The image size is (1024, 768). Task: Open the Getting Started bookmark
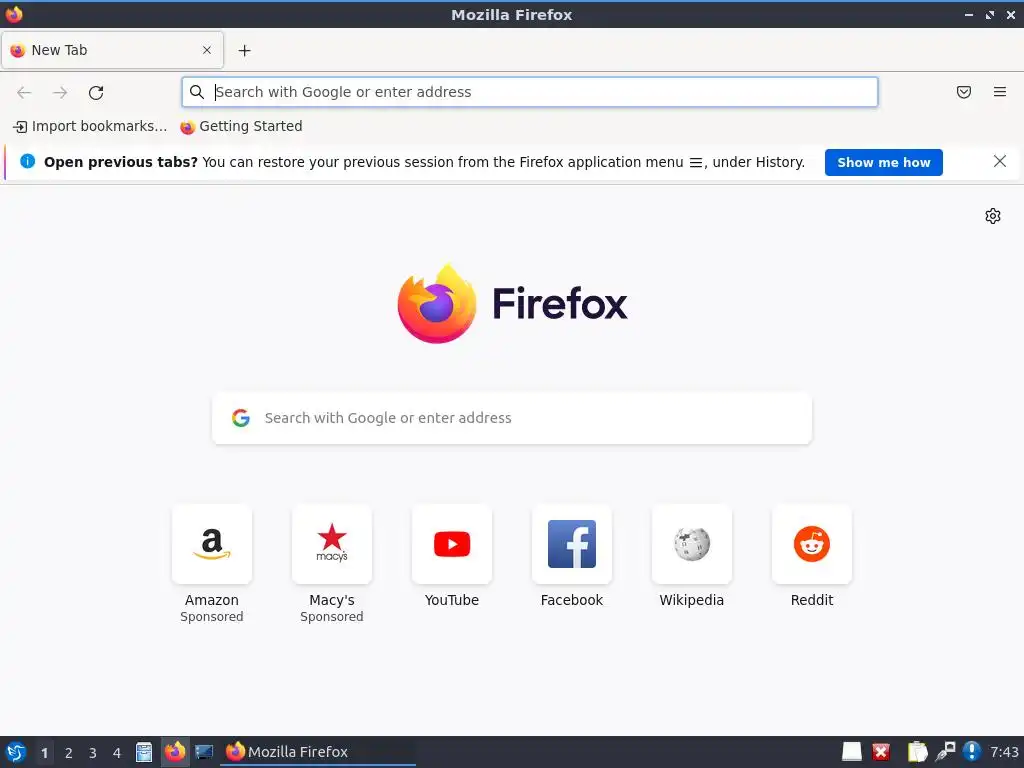tap(241, 127)
